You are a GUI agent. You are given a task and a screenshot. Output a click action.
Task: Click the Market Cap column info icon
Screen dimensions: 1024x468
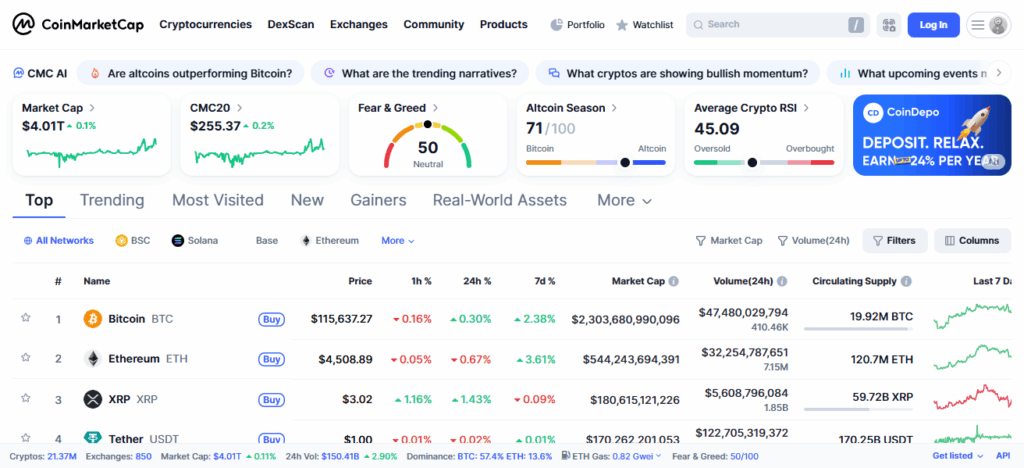click(673, 281)
